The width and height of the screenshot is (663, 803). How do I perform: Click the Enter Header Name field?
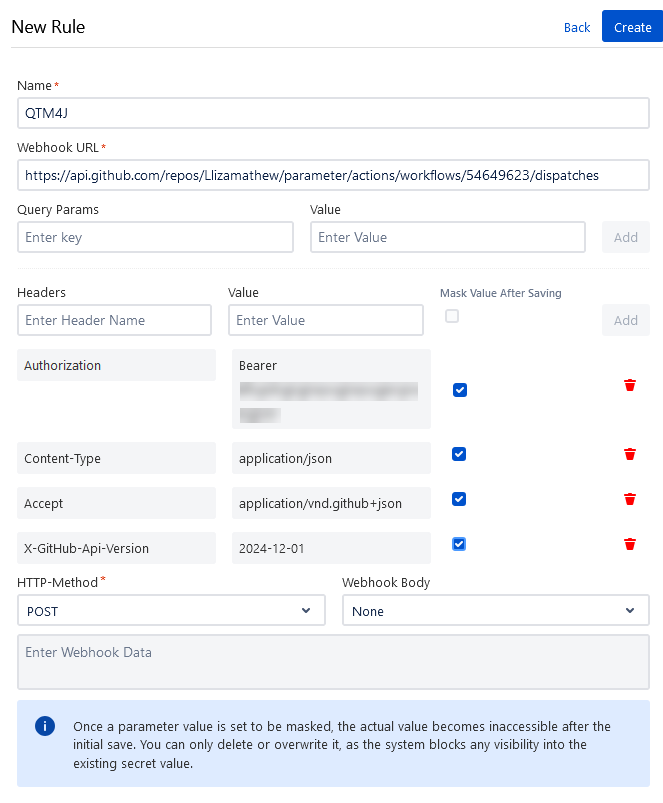pyautogui.click(x=114, y=320)
